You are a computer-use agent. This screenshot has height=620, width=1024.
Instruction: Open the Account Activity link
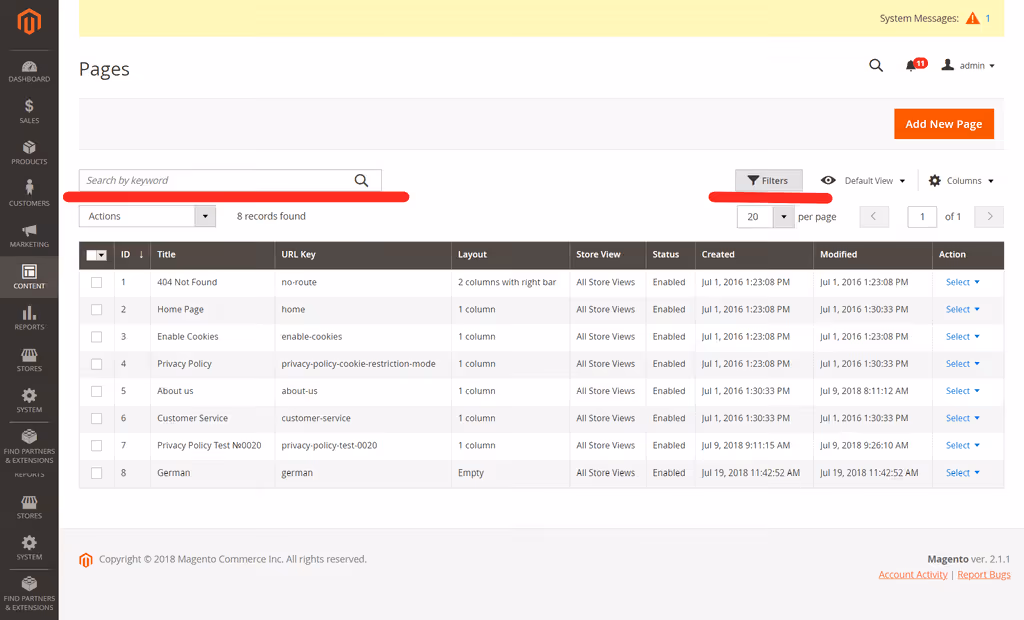point(912,575)
